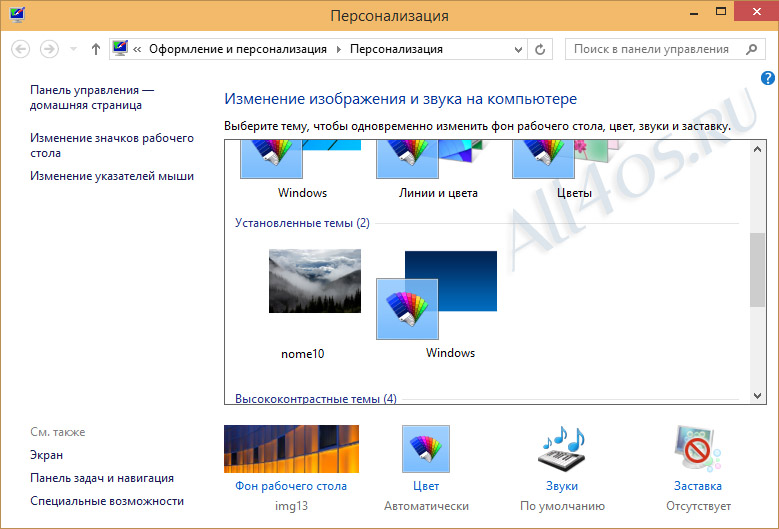Click the 'Звуки' link
Image resolution: width=779 pixels, height=529 pixels.
tap(562, 486)
